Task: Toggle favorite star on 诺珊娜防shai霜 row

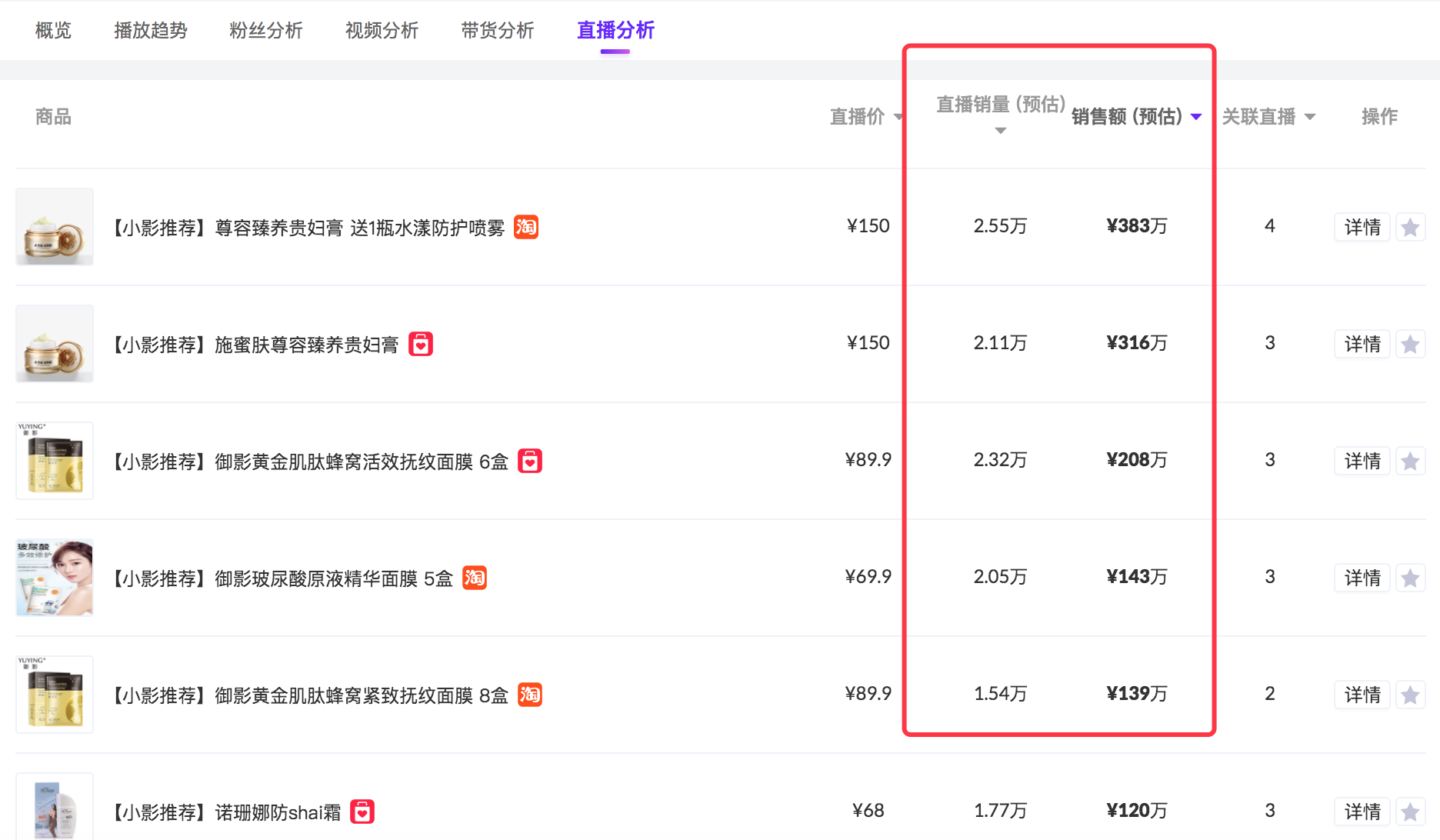Action: pos(1410,812)
